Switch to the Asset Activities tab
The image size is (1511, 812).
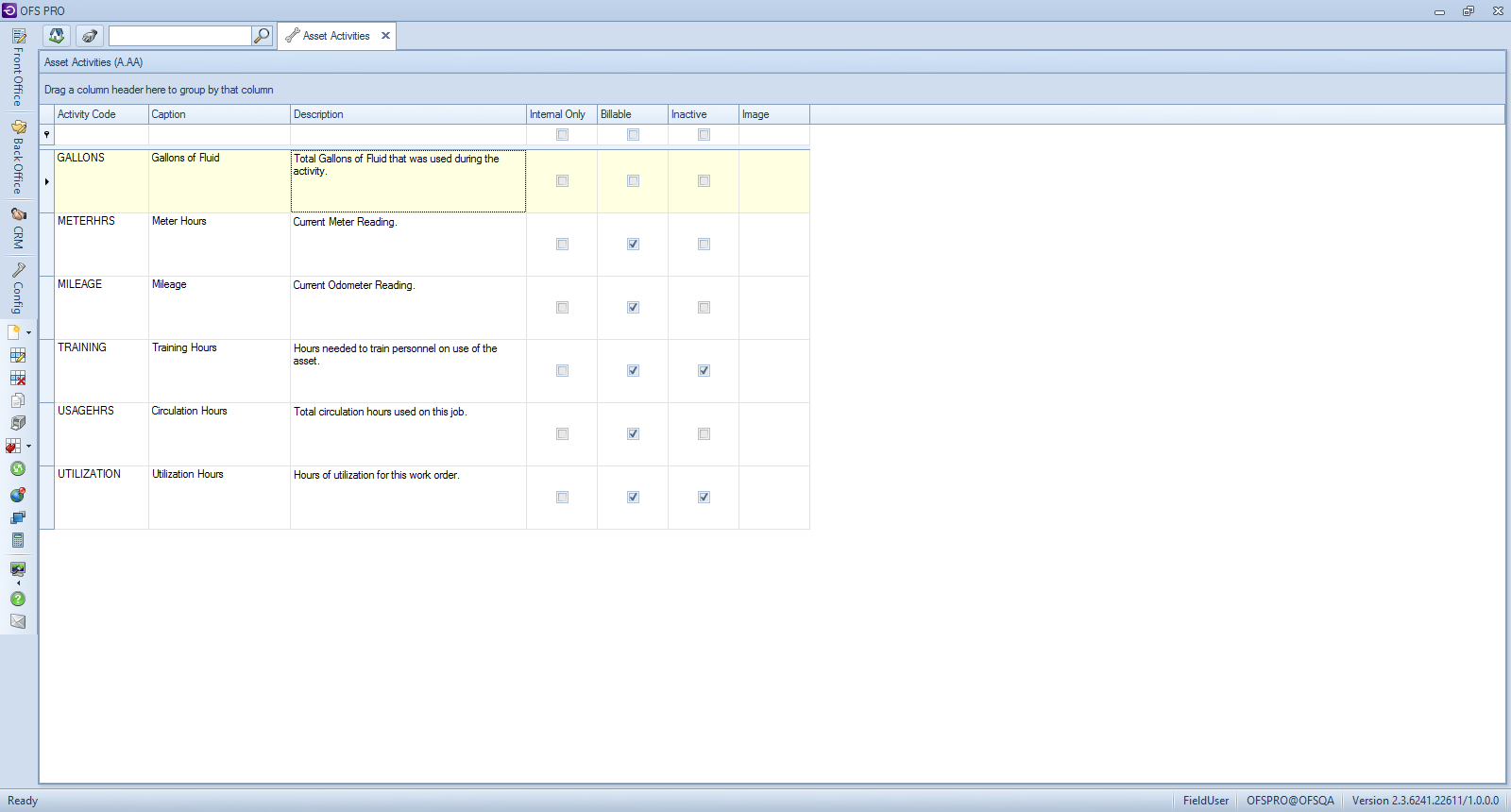click(x=336, y=36)
